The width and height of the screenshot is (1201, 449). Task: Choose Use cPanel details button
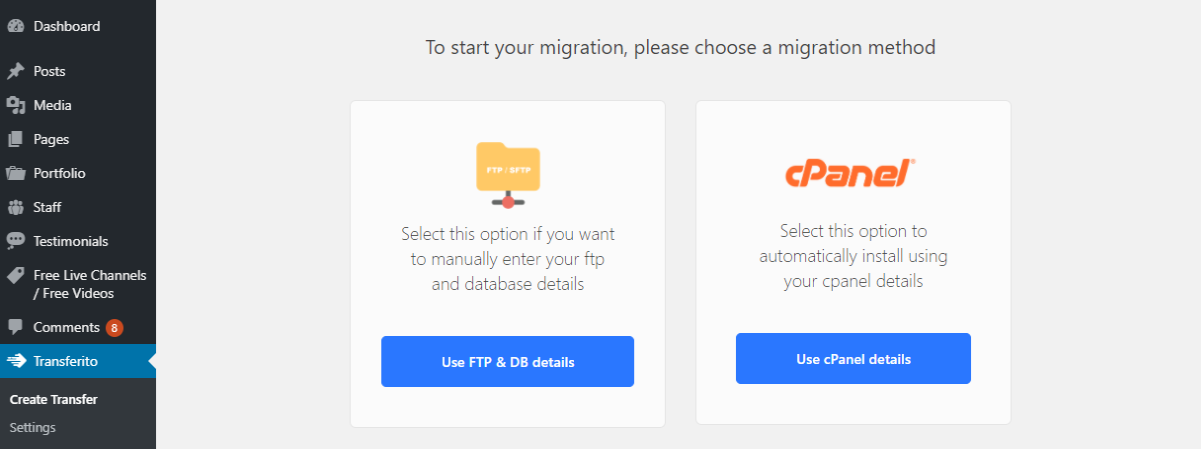(853, 358)
